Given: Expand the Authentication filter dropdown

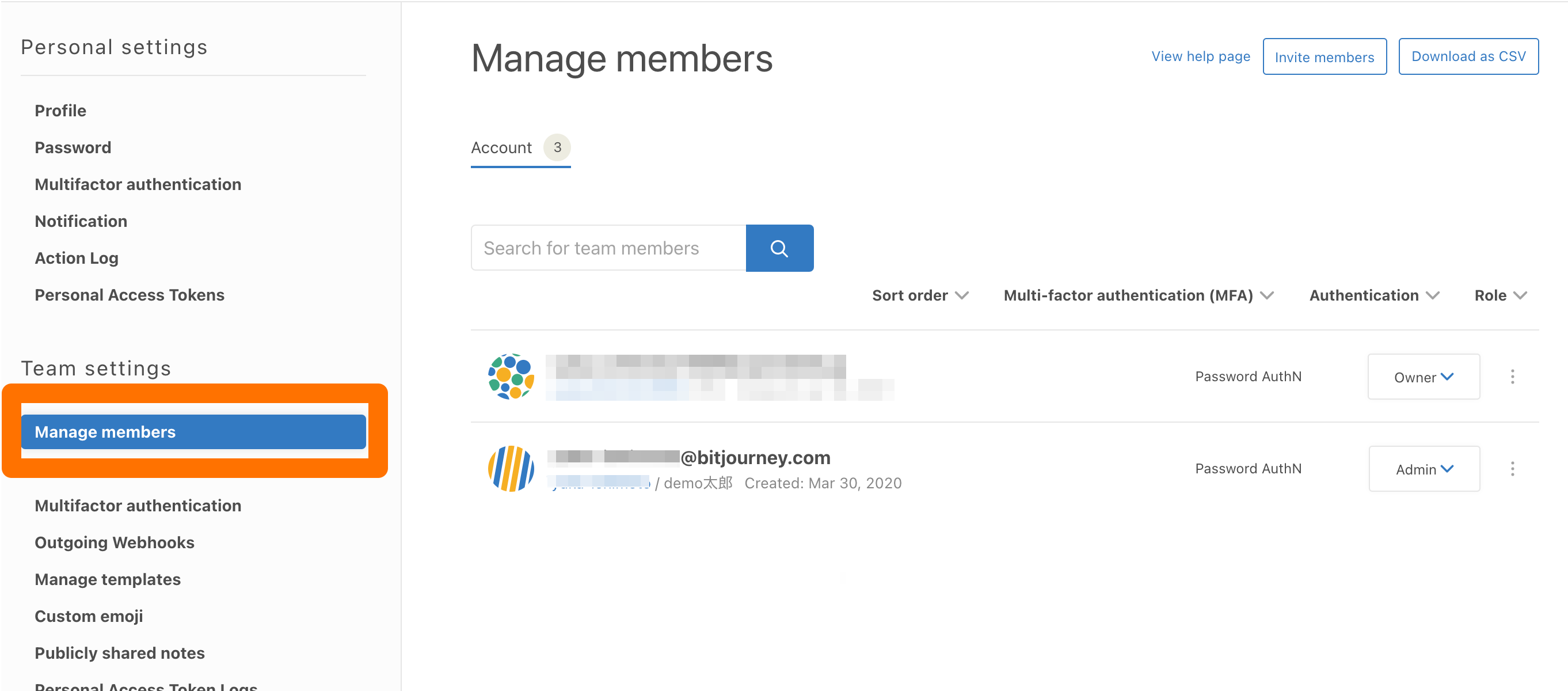Looking at the screenshot, I should pos(1374,295).
